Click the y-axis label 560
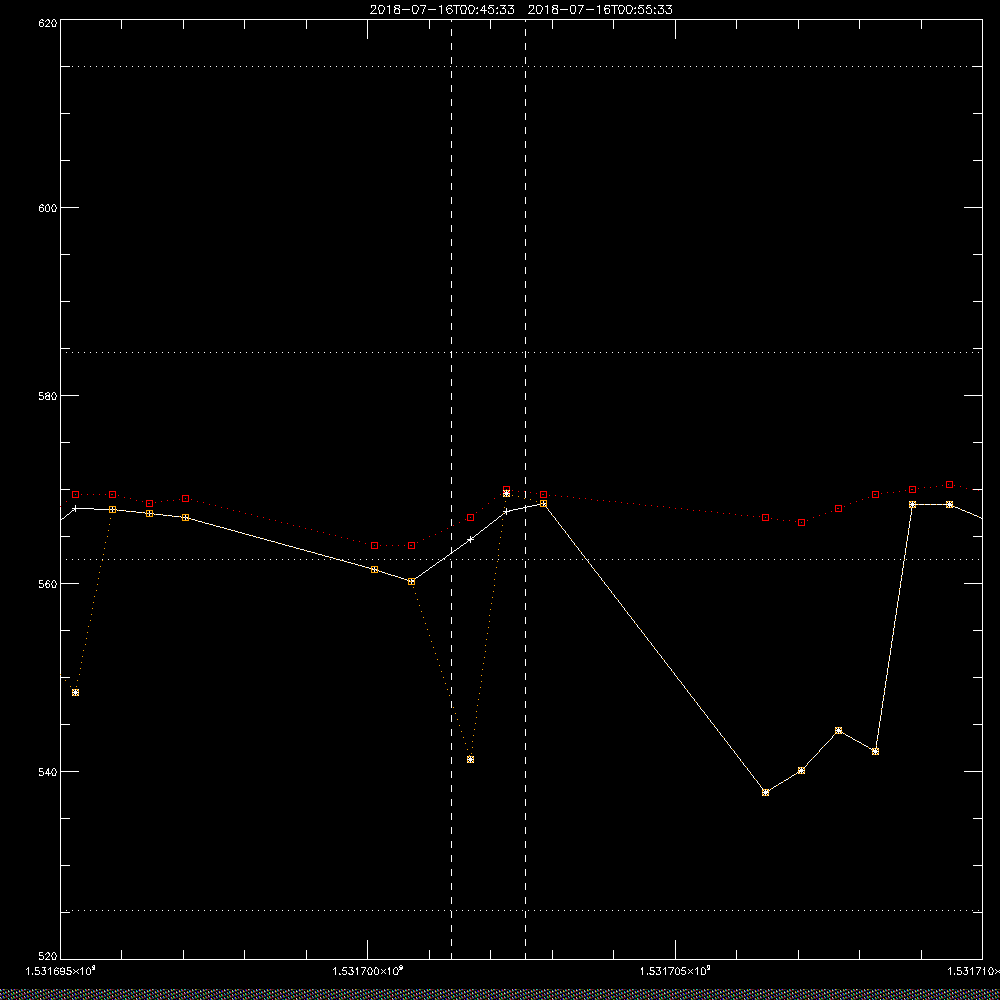 (x=48, y=584)
